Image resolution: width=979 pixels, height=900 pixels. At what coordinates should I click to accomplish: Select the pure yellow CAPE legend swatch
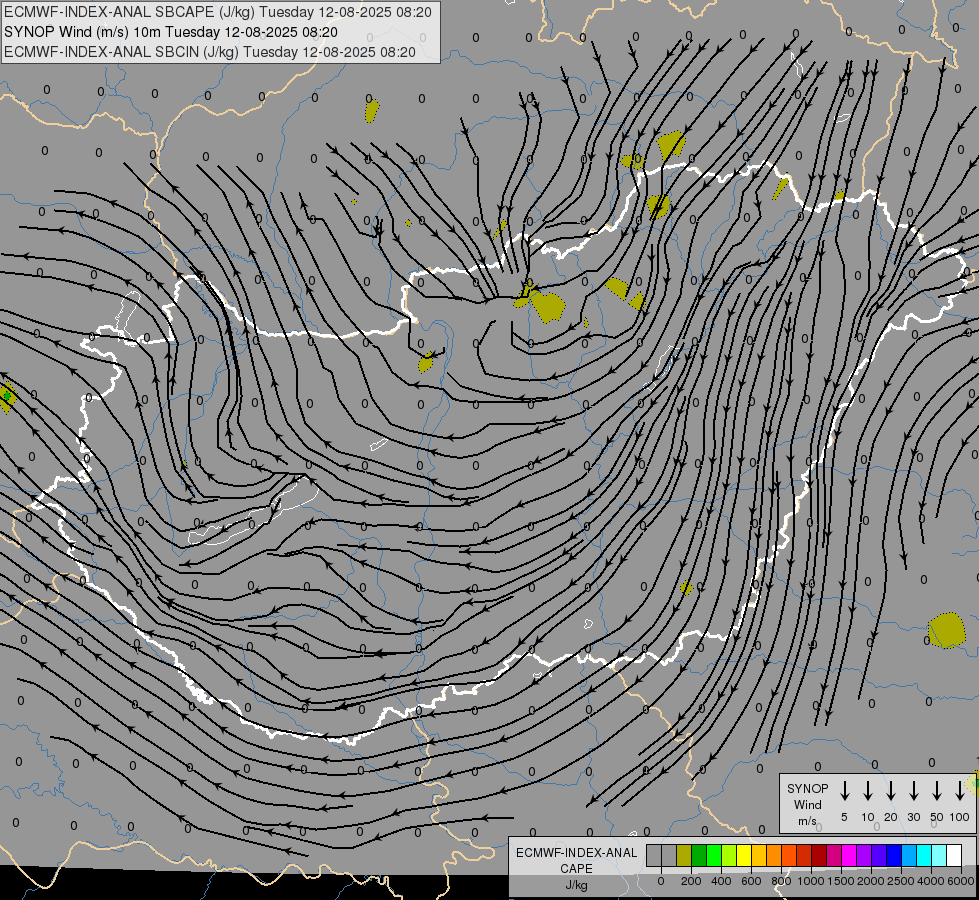point(744,856)
